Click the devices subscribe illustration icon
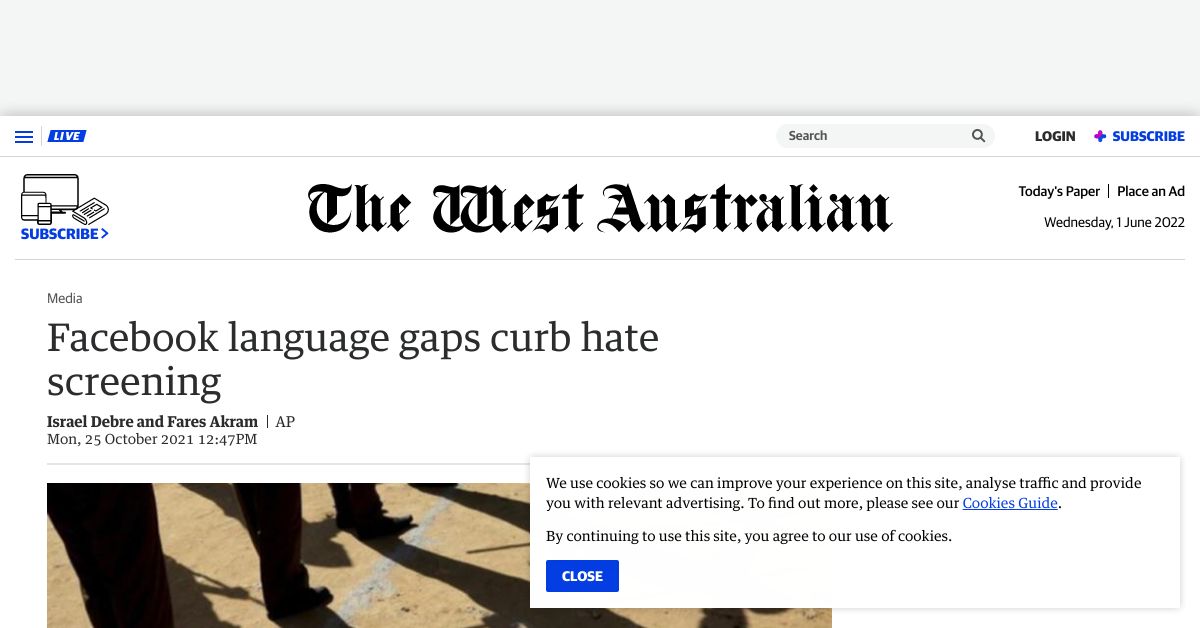The height and width of the screenshot is (628, 1200). tap(65, 199)
